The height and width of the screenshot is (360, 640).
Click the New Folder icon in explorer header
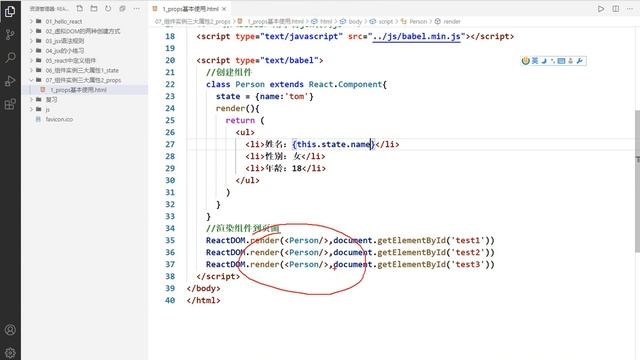(94, 8)
